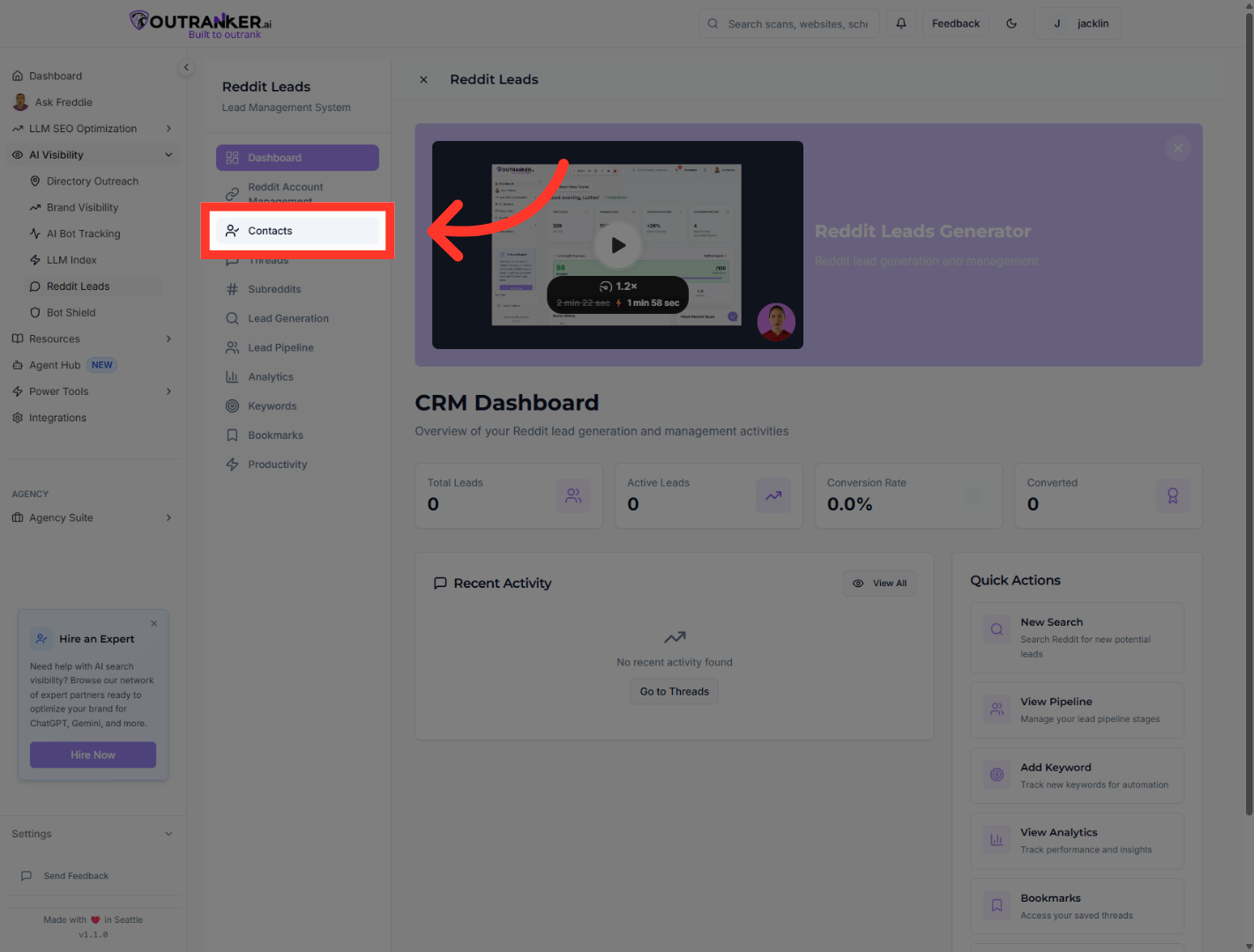Click the Conversion Rate card
The image size is (1254, 952).
pyautogui.click(x=908, y=495)
